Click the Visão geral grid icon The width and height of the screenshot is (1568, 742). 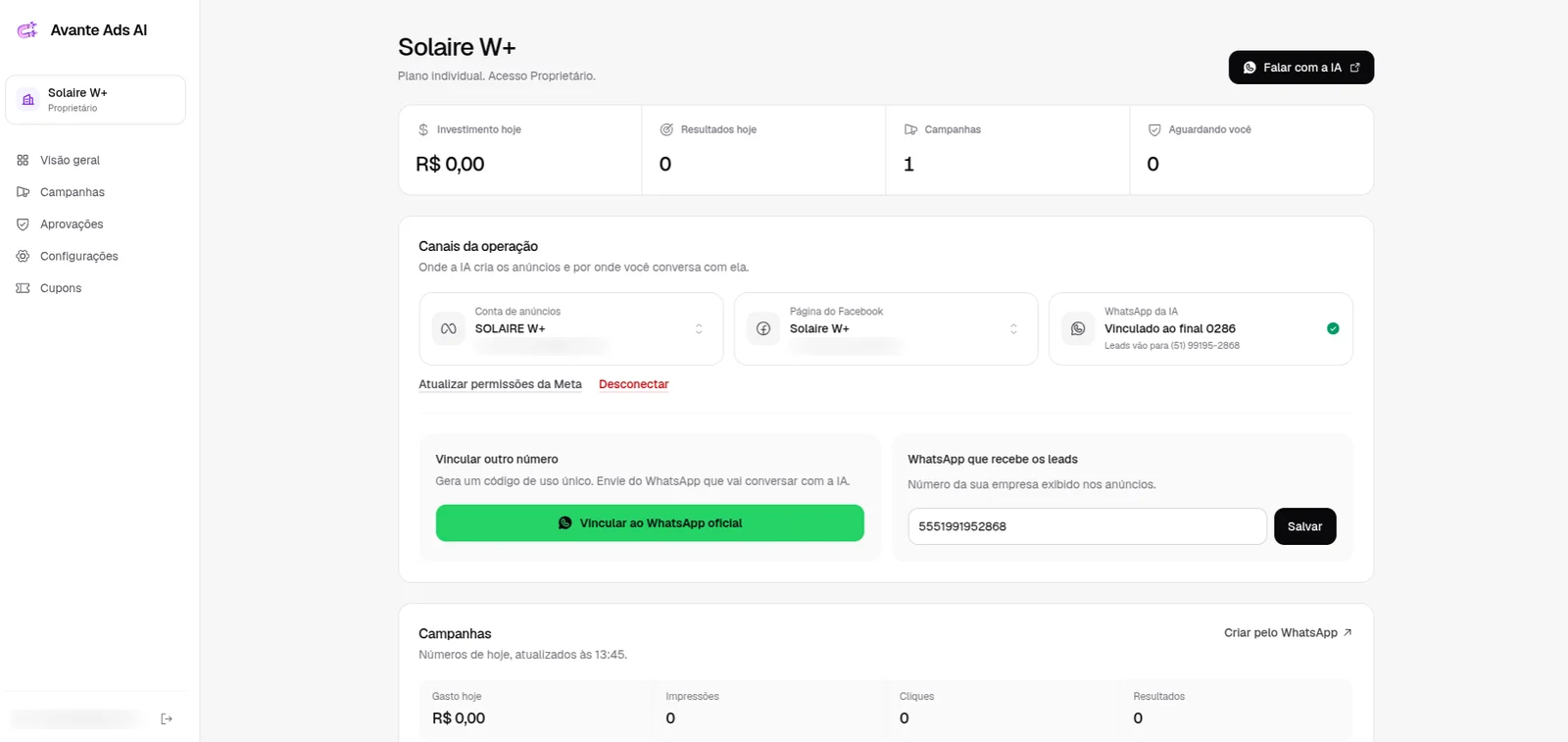tap(23, 160)
